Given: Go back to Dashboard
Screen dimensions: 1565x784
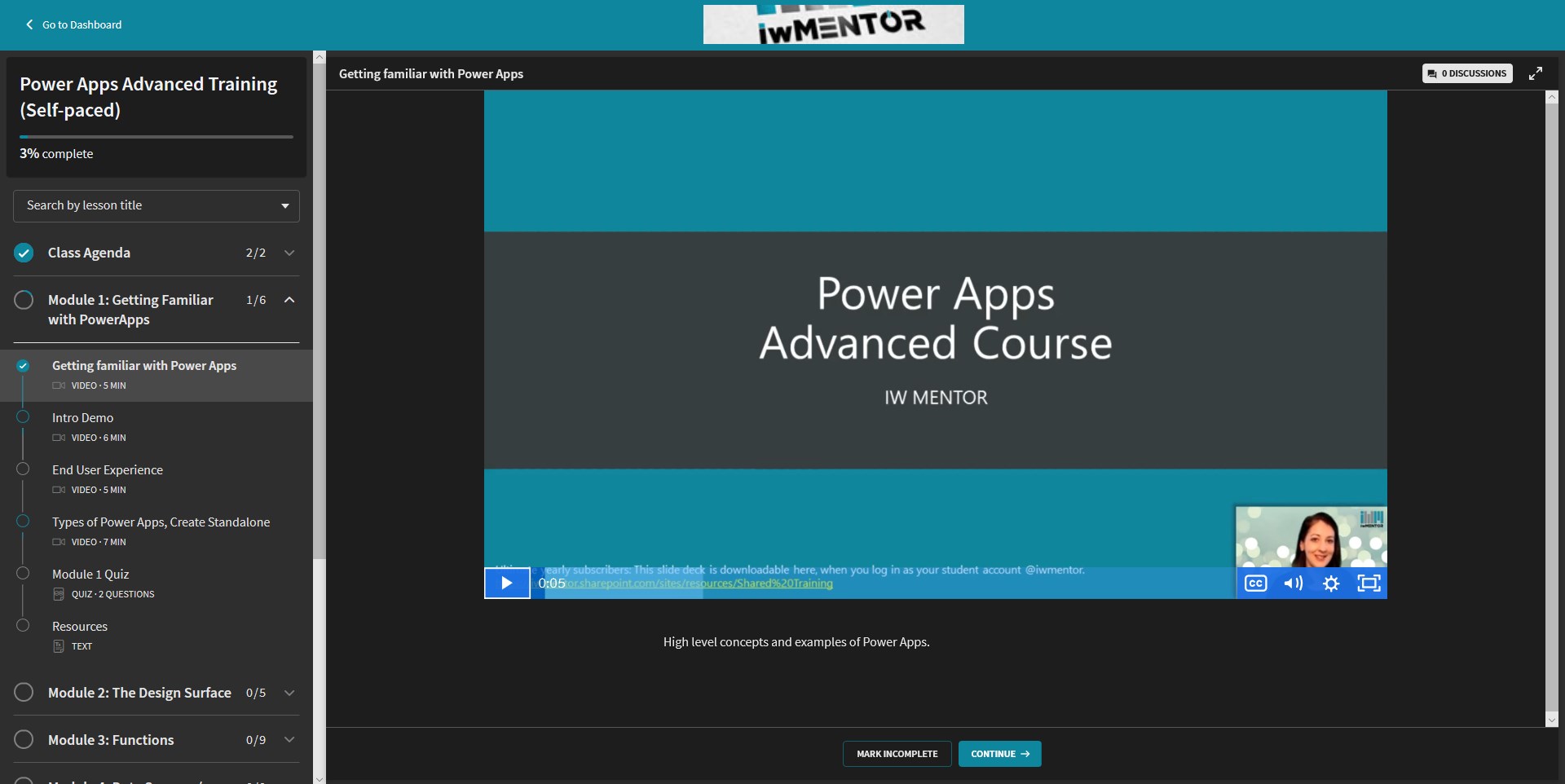Looking at the screenshot, I should 73,24.
